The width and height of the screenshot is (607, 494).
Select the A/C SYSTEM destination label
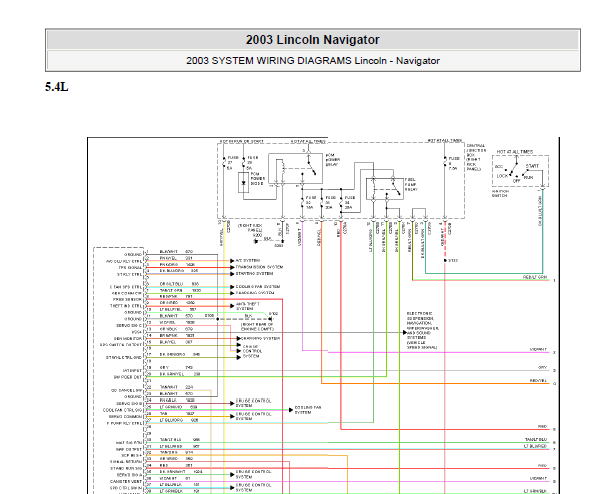click(248, 261)
